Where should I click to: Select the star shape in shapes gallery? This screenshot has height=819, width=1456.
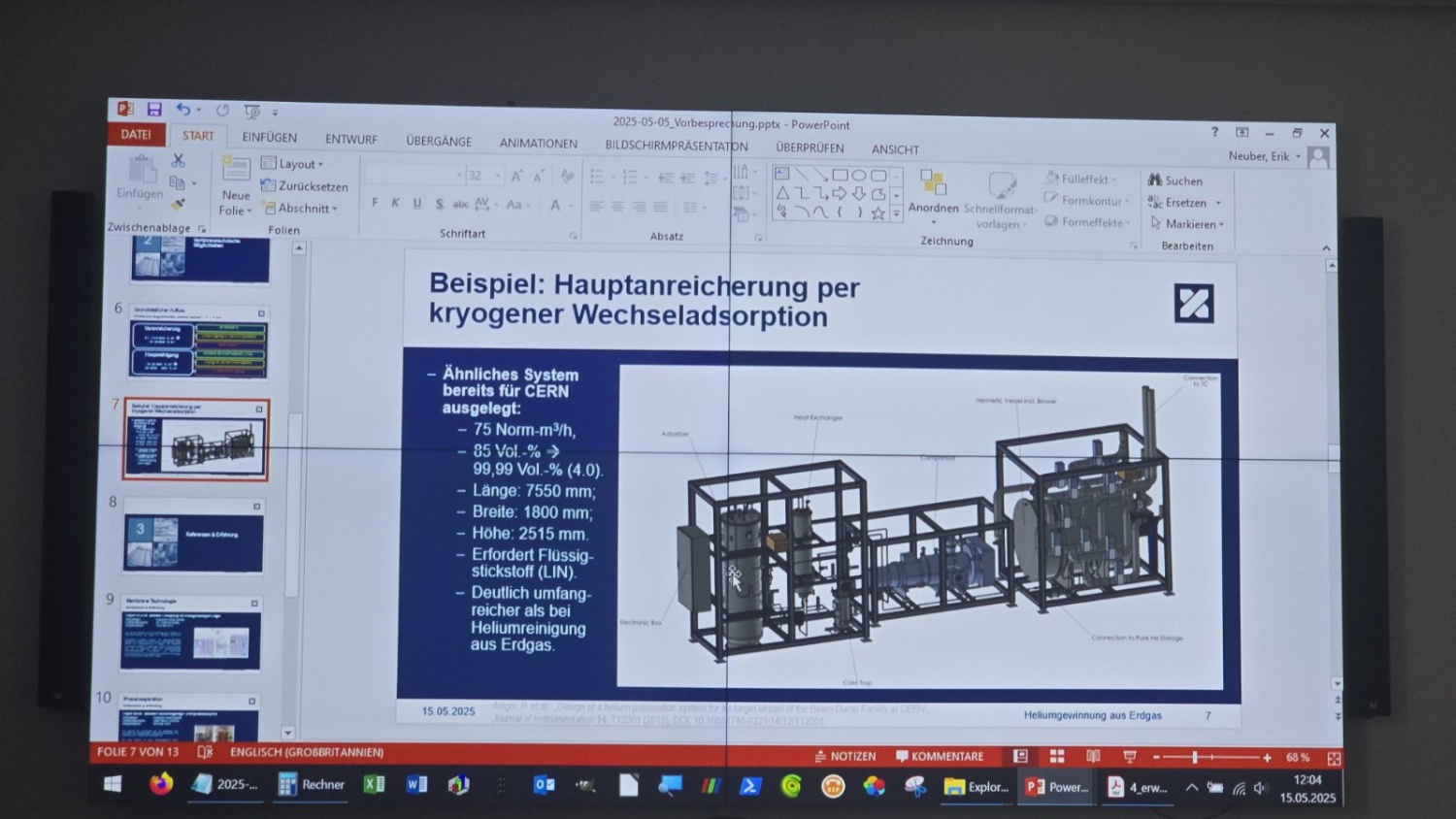(x=878, y=213)
